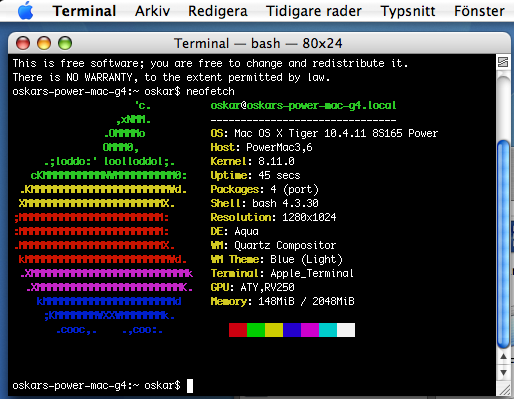Click the GPU value 'ATY,RV250'
Image resolution: width=514 pixels, height=399 pixels.
(267, 288)
